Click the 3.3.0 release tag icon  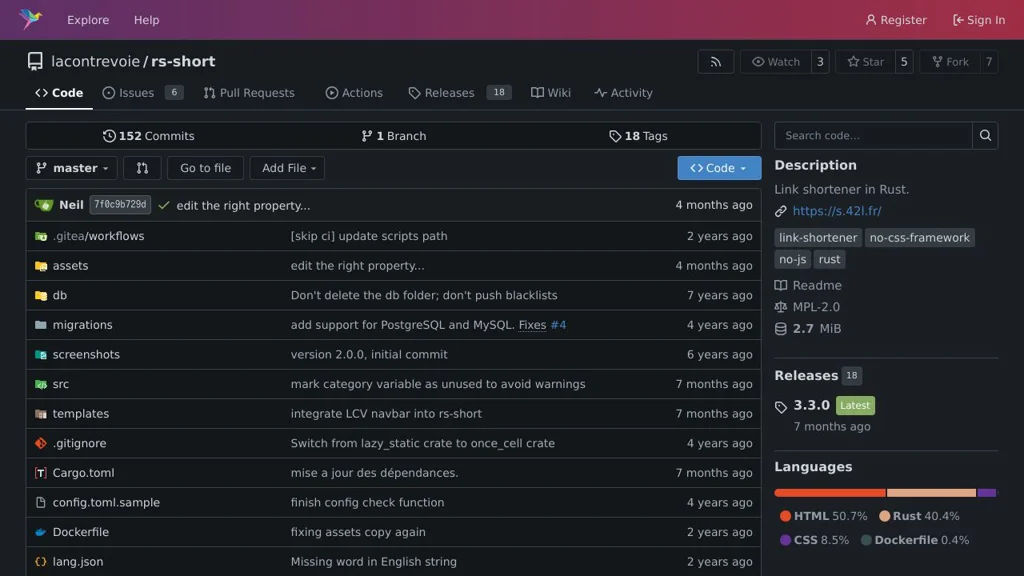781,406
